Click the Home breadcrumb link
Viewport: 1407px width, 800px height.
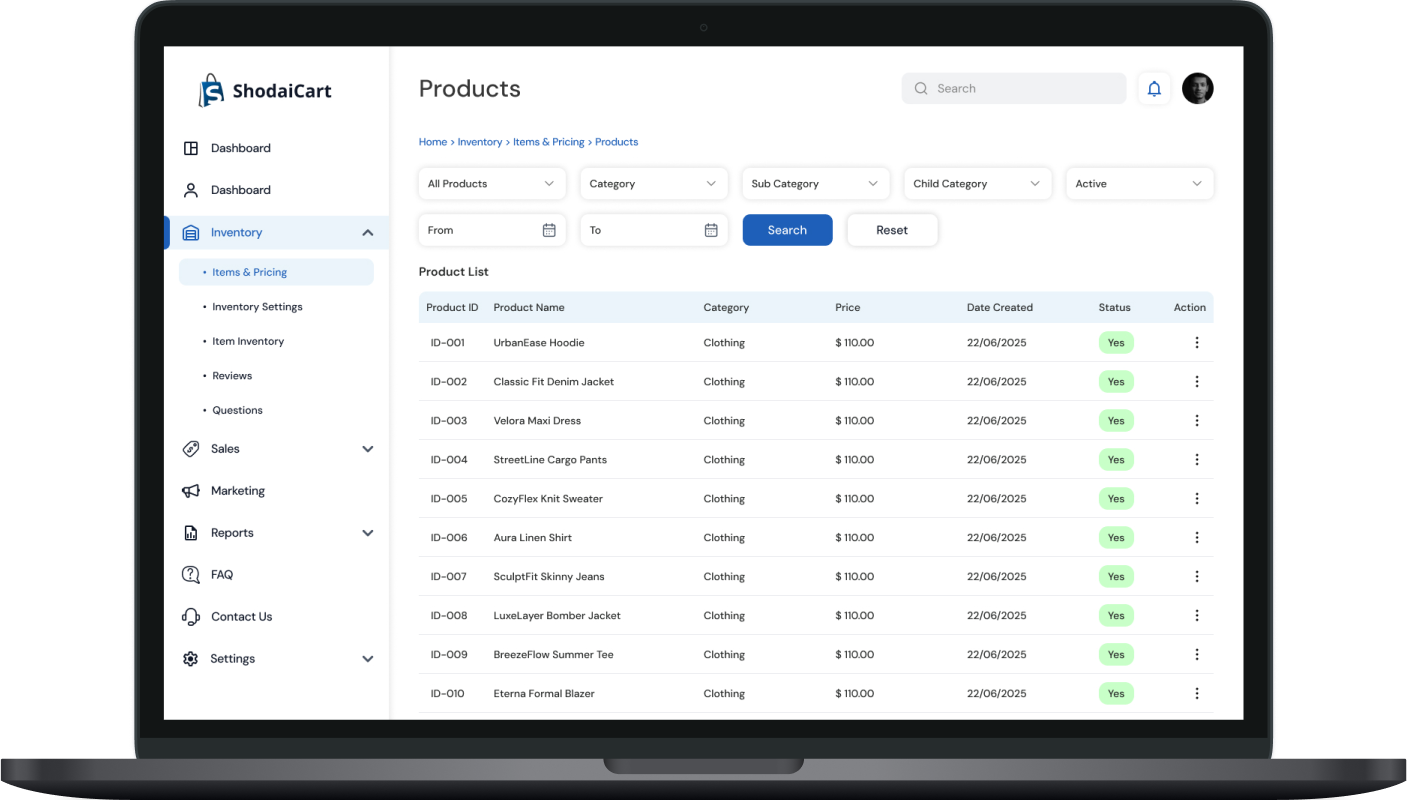tap(432, 142)
